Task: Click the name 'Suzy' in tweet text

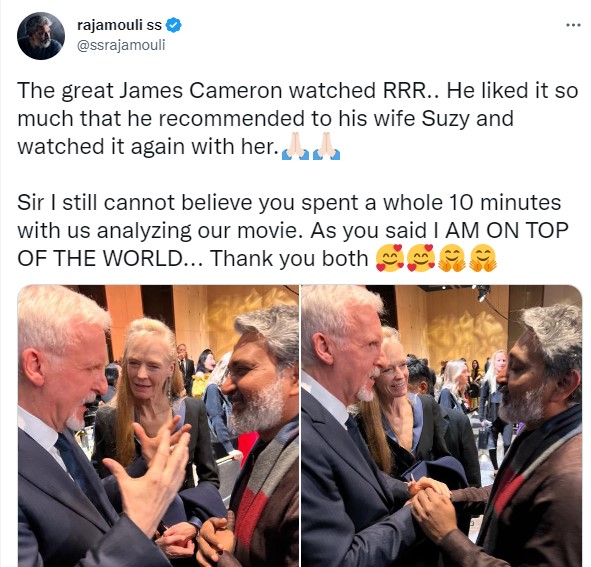Action: click(446, 118)
